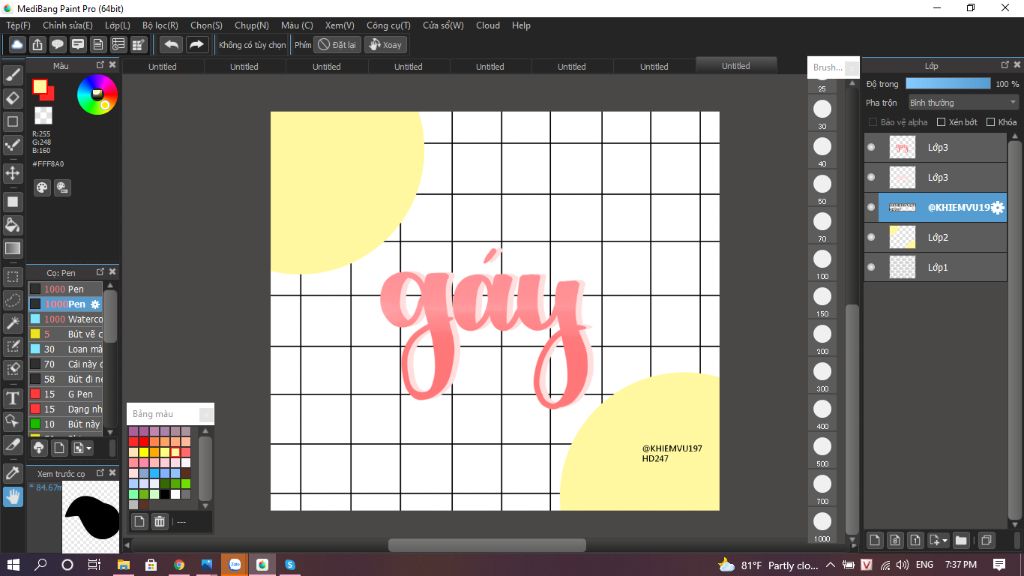Image resolution: width=1024 pixels, height=576 pixels.
Task: Pick the rectangular Select tool
Action: [12, 277]
